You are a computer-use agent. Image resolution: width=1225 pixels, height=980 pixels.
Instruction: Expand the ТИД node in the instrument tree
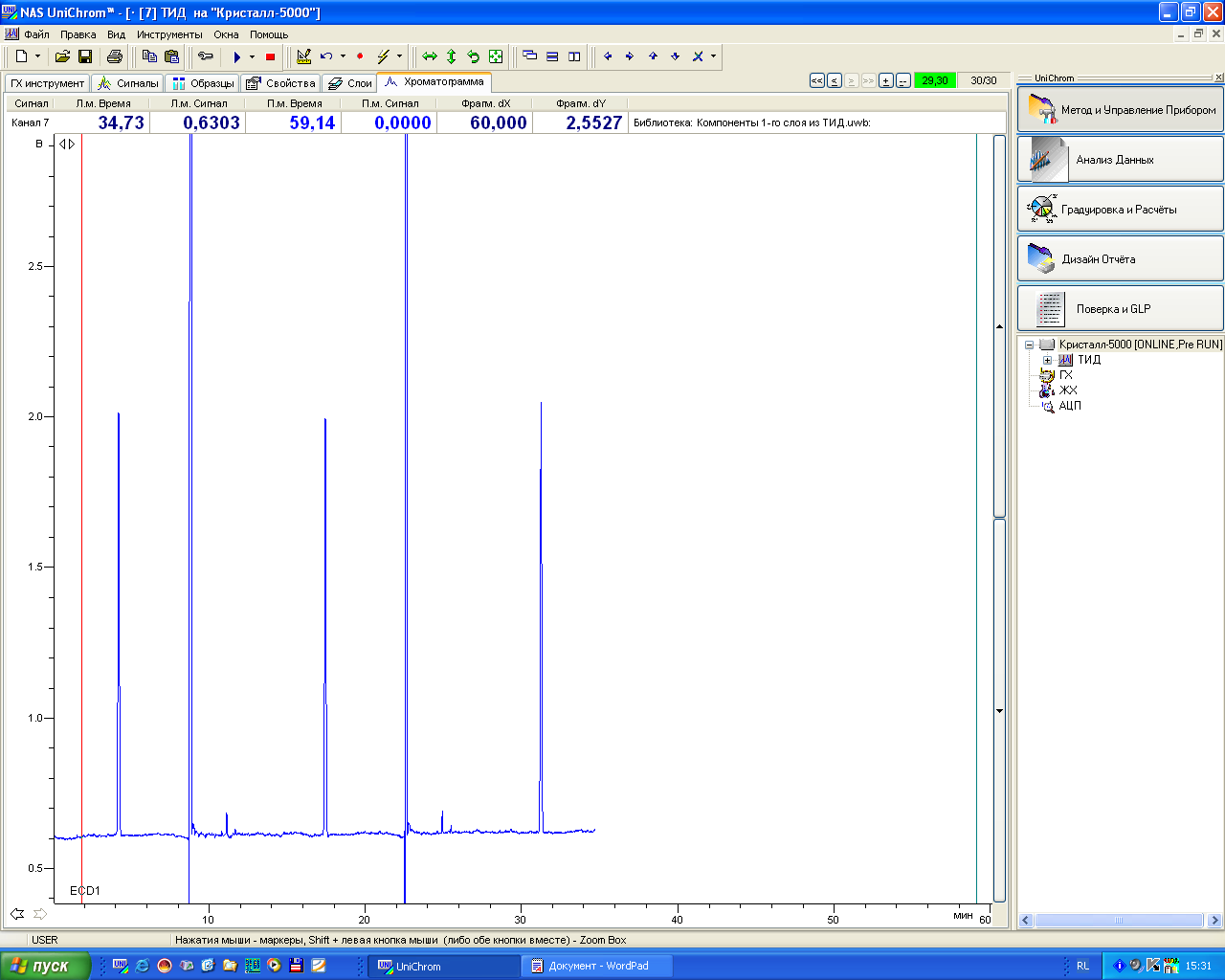pos(1047,361)
